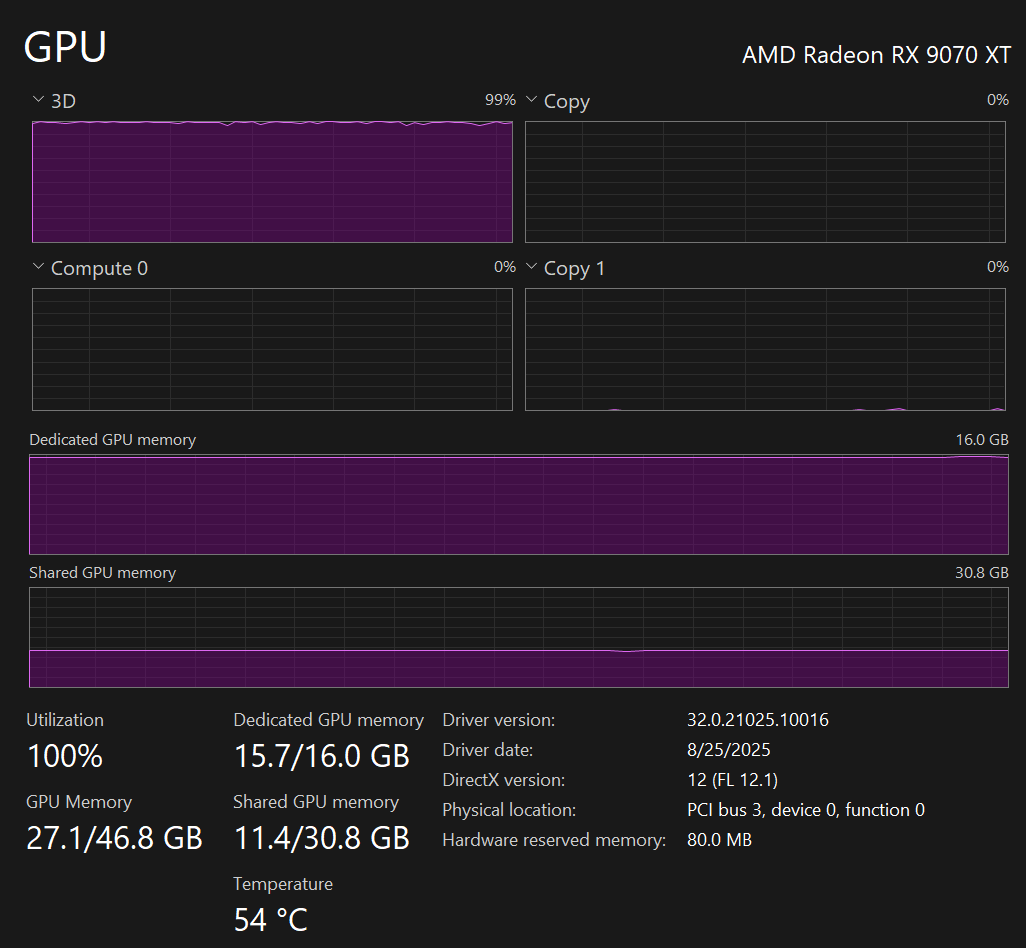Click the AMD Radeon RX 9070 XT title
Viewport: 1026px width, 948px height.
pos(876,55)
